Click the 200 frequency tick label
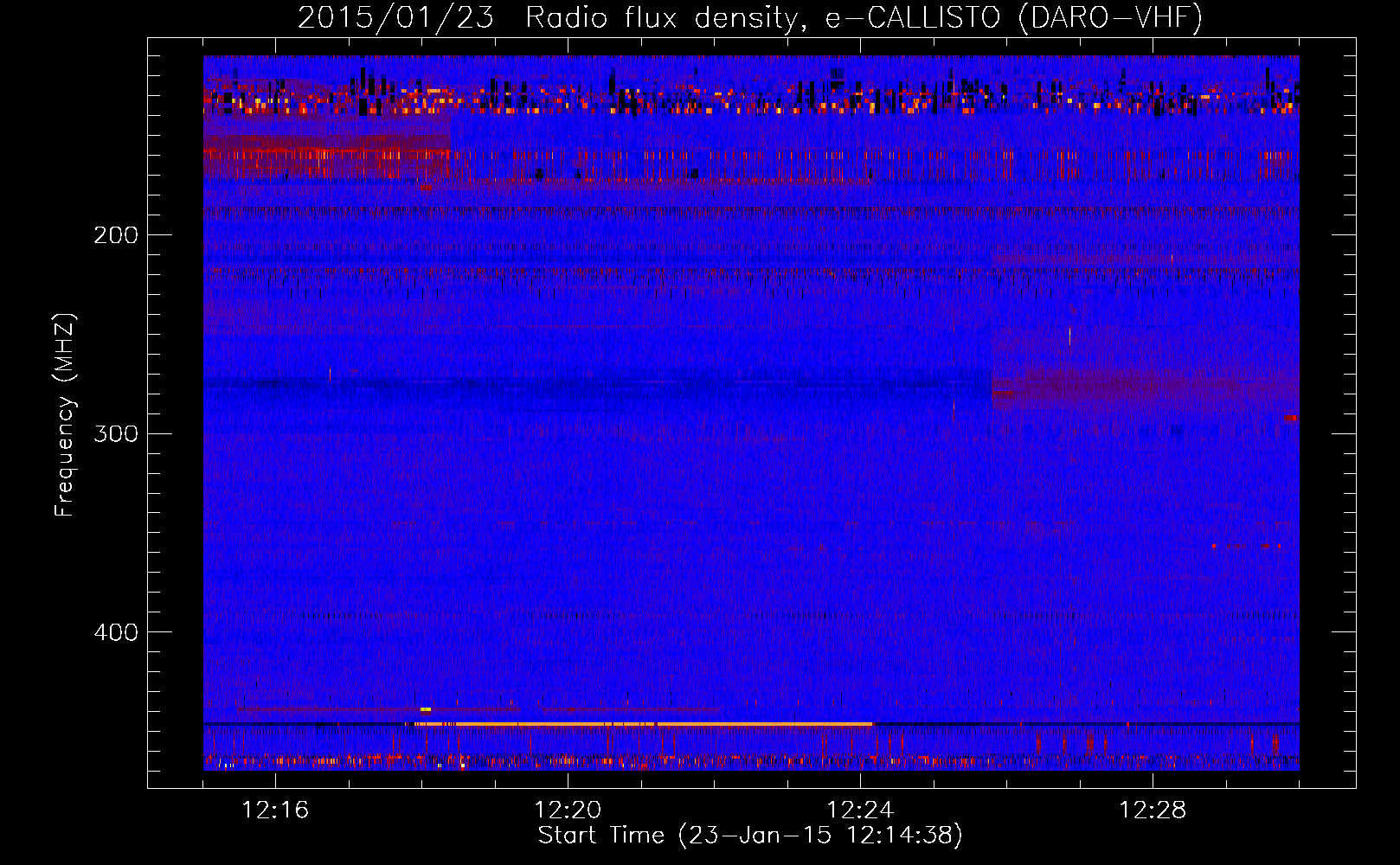Image resolution: width=1400 pixels, height=865 pixels. tap(116, 235)
